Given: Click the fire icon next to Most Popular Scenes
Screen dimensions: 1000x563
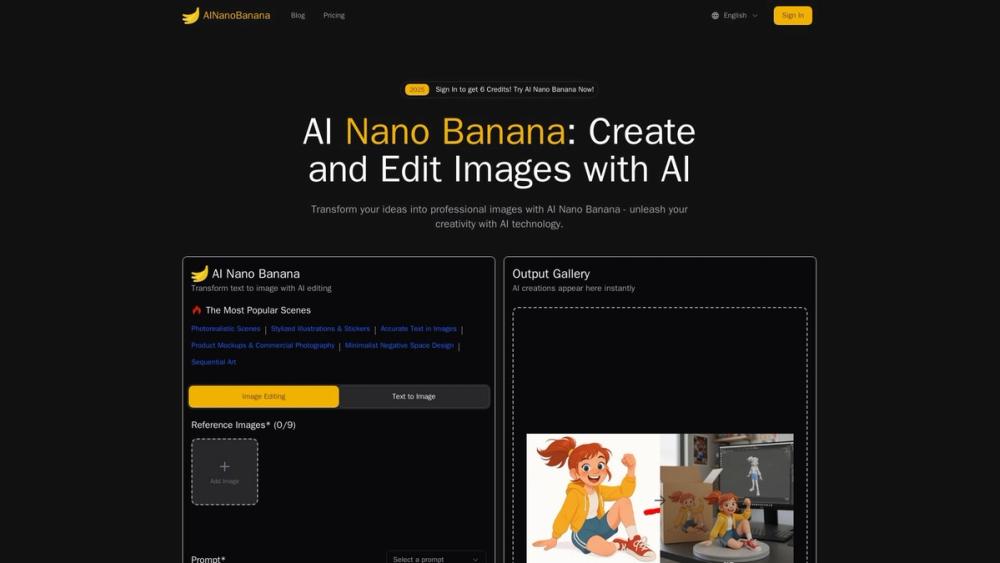Looking at the screenshot, I should point(196,310).
